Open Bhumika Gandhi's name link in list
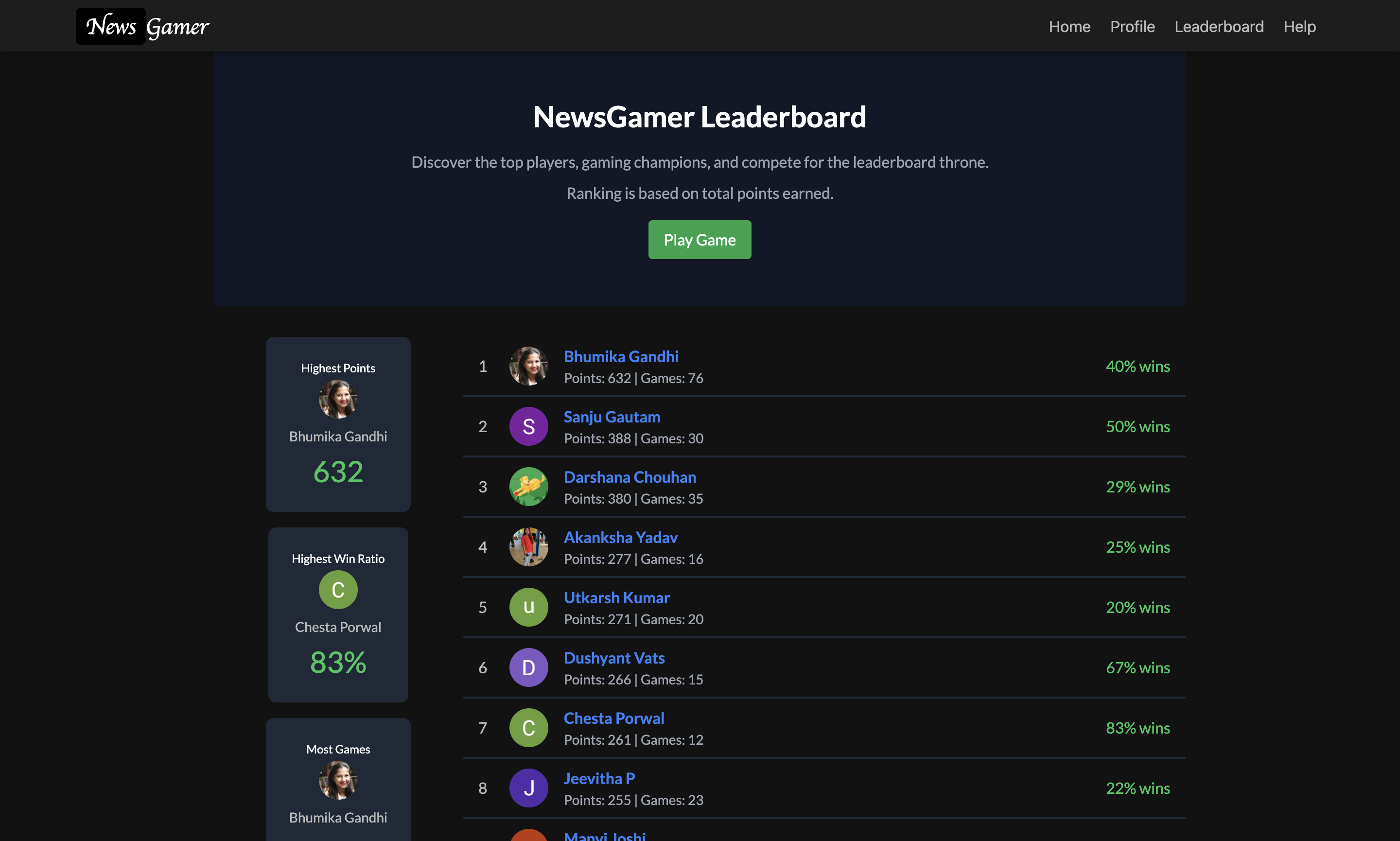 pyautogui.click(x=620, y=356)
